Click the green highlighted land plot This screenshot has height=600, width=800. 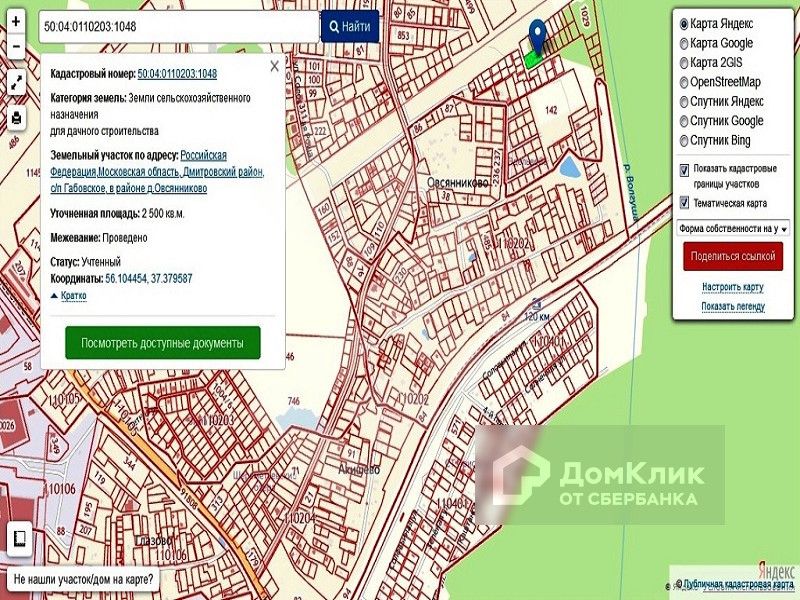(533, 60)
